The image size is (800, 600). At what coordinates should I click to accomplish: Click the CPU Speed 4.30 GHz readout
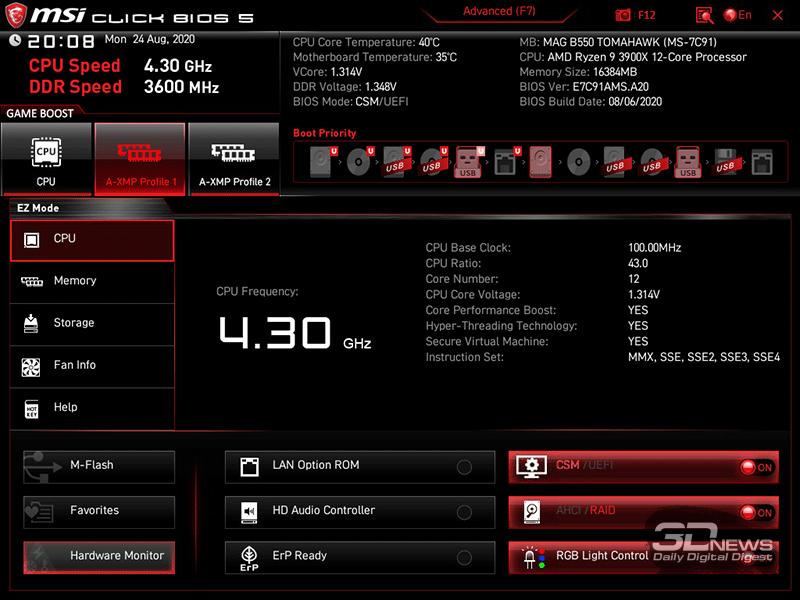(x=120, y=66)
